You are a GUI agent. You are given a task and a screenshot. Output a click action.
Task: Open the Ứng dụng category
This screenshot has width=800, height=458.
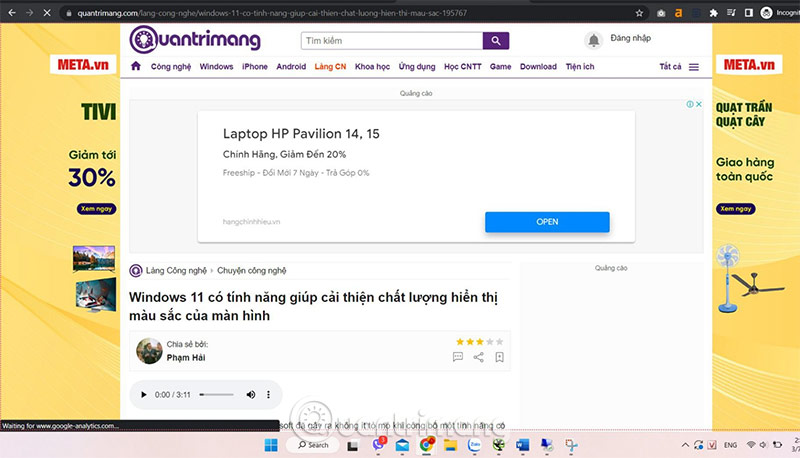click(x=417, y=66)
